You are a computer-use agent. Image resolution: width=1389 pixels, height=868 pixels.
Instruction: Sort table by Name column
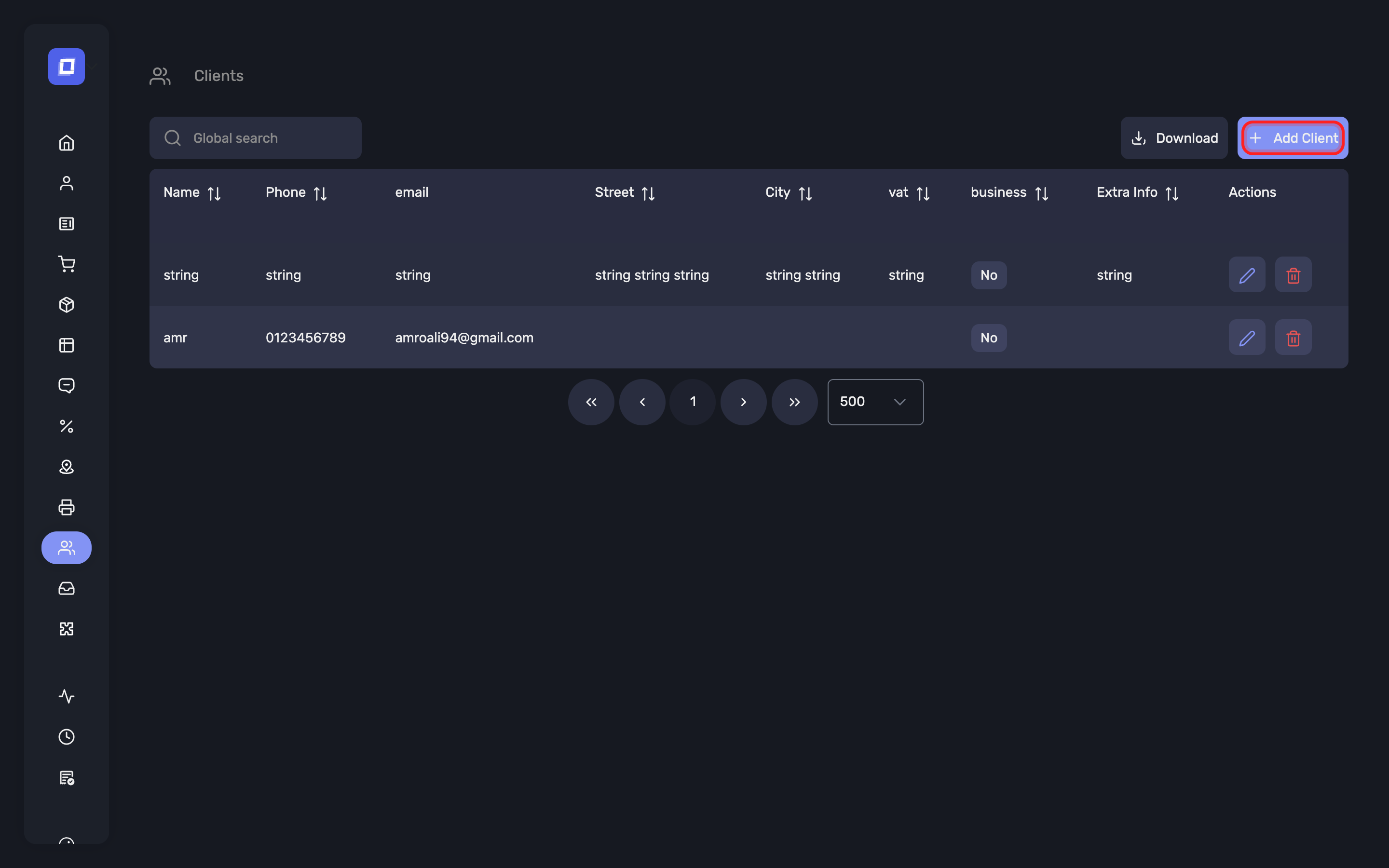[214, 193]
